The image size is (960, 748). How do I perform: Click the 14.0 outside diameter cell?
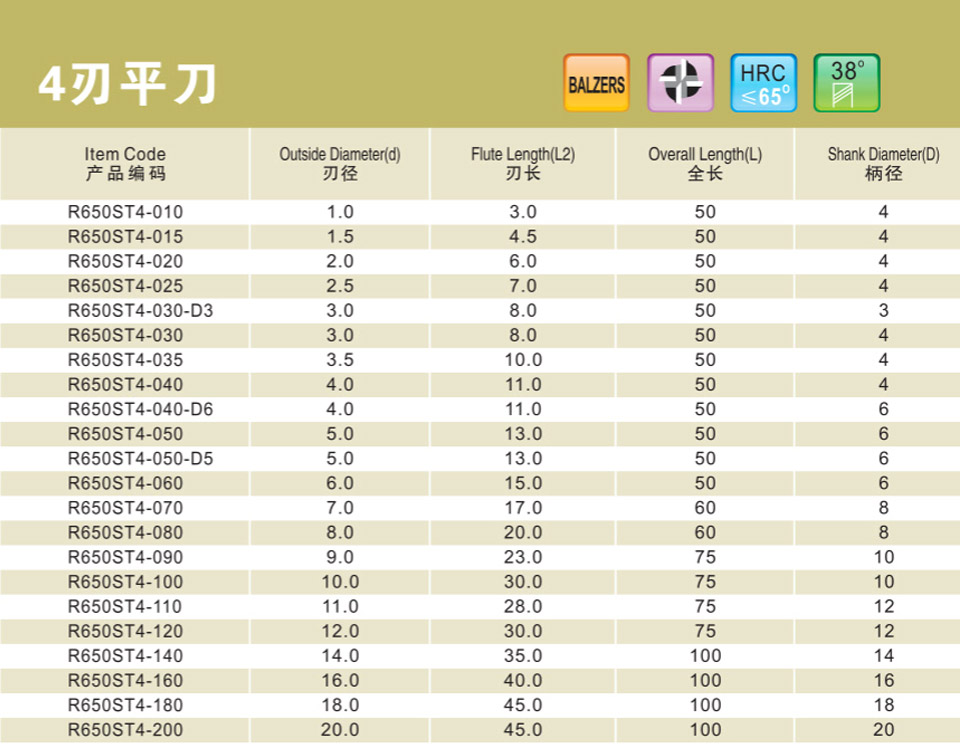point(340,656)
